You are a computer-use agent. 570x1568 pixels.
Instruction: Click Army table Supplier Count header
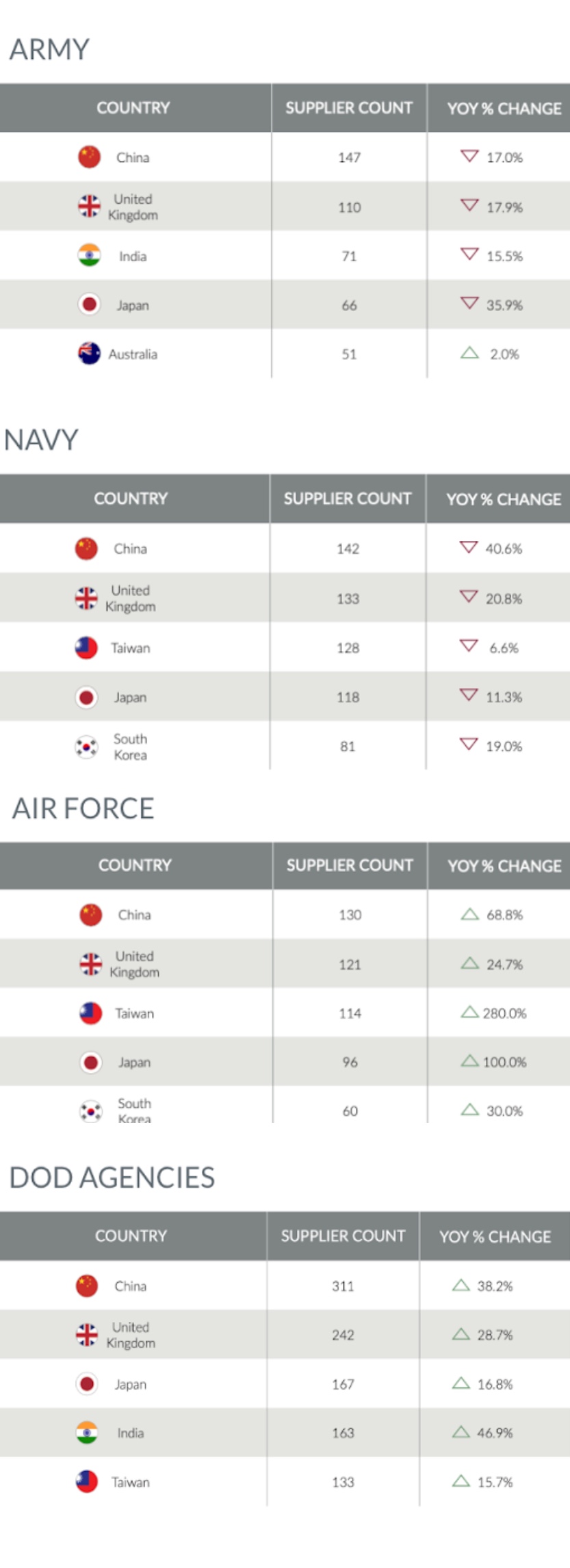tap(349, 108)
